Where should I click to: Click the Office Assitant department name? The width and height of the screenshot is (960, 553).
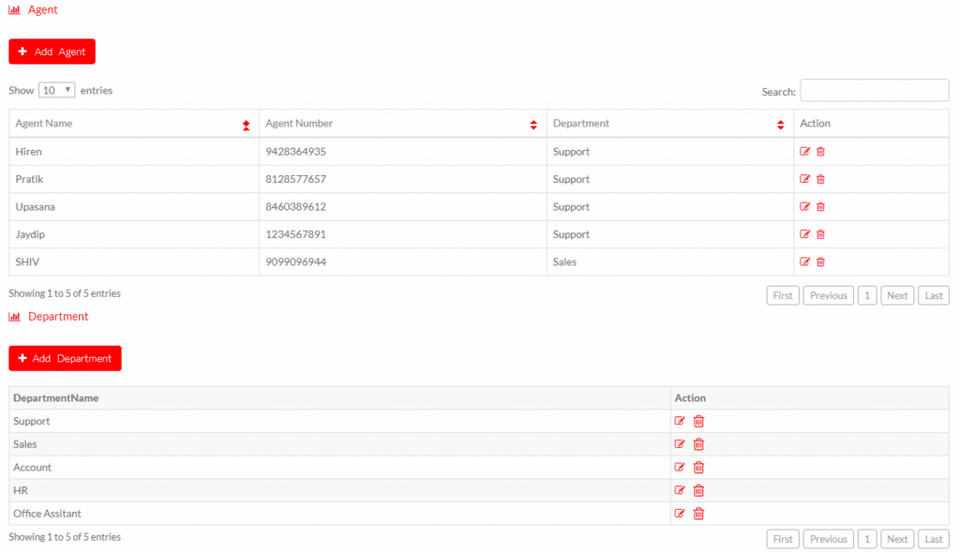(47, 513)
